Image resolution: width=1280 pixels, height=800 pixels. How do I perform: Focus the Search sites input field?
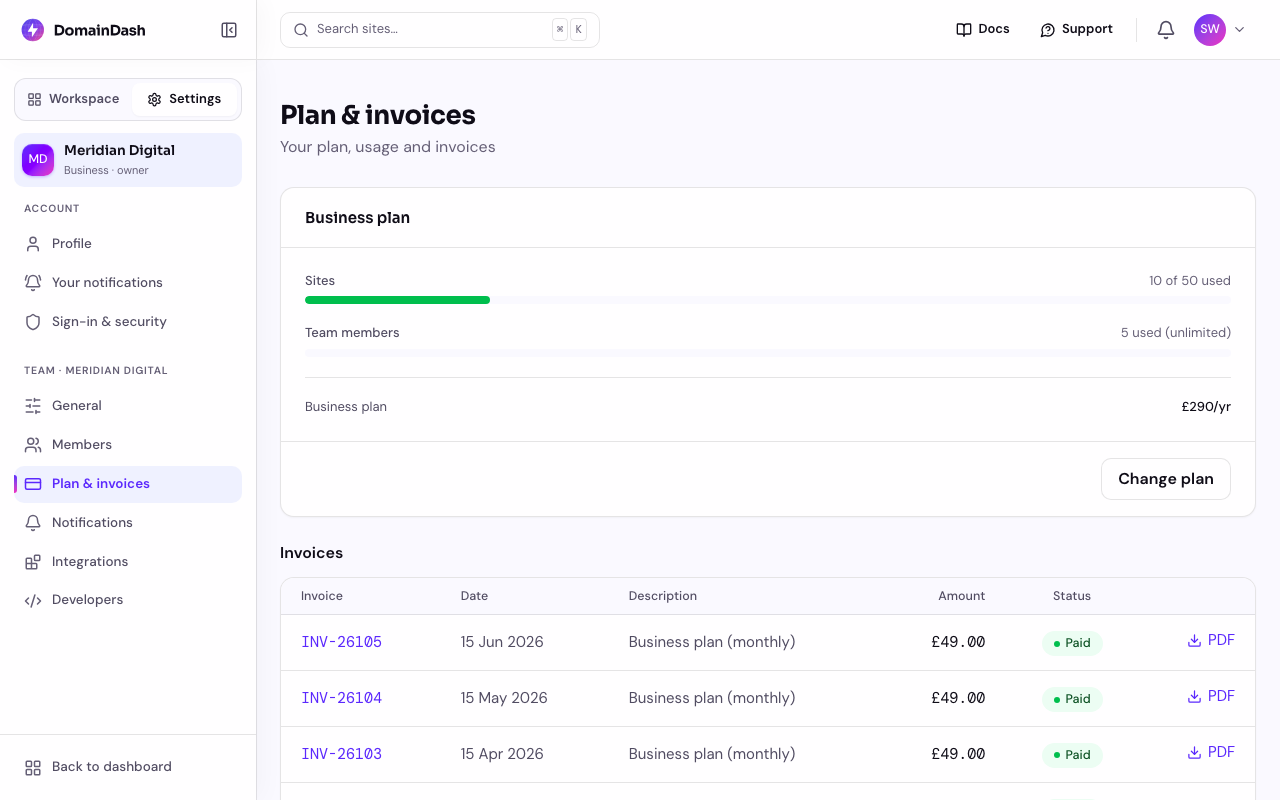440,30
